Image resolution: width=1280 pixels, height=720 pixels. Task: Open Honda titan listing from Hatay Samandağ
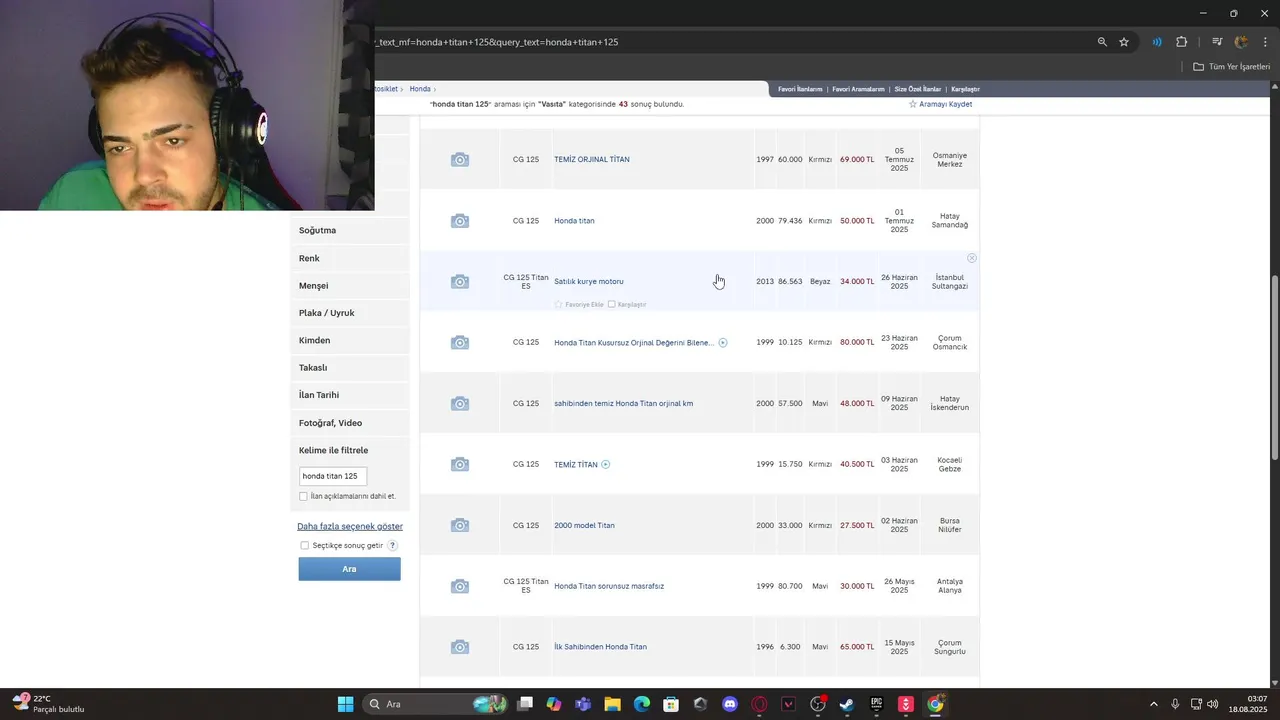[x=574, y=221]
